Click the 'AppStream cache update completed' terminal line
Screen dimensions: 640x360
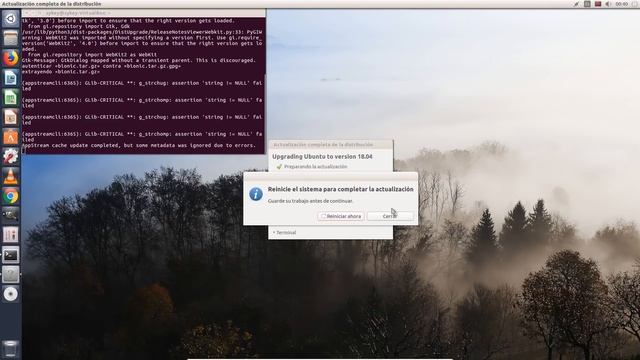tap(139, 145)
